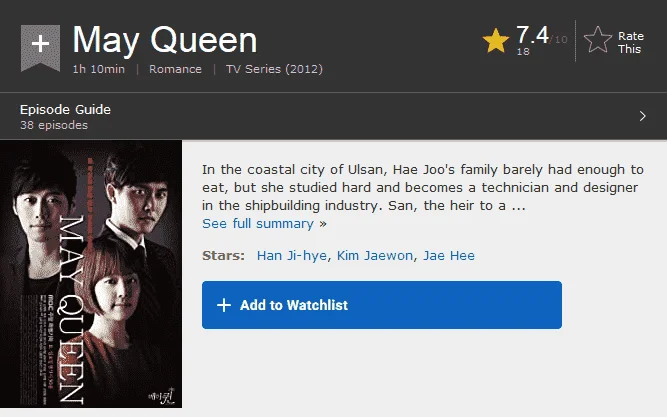The image size is (667, 417).
Task: Open Han Ji-hye's actor page
Action: coord(292,255)
